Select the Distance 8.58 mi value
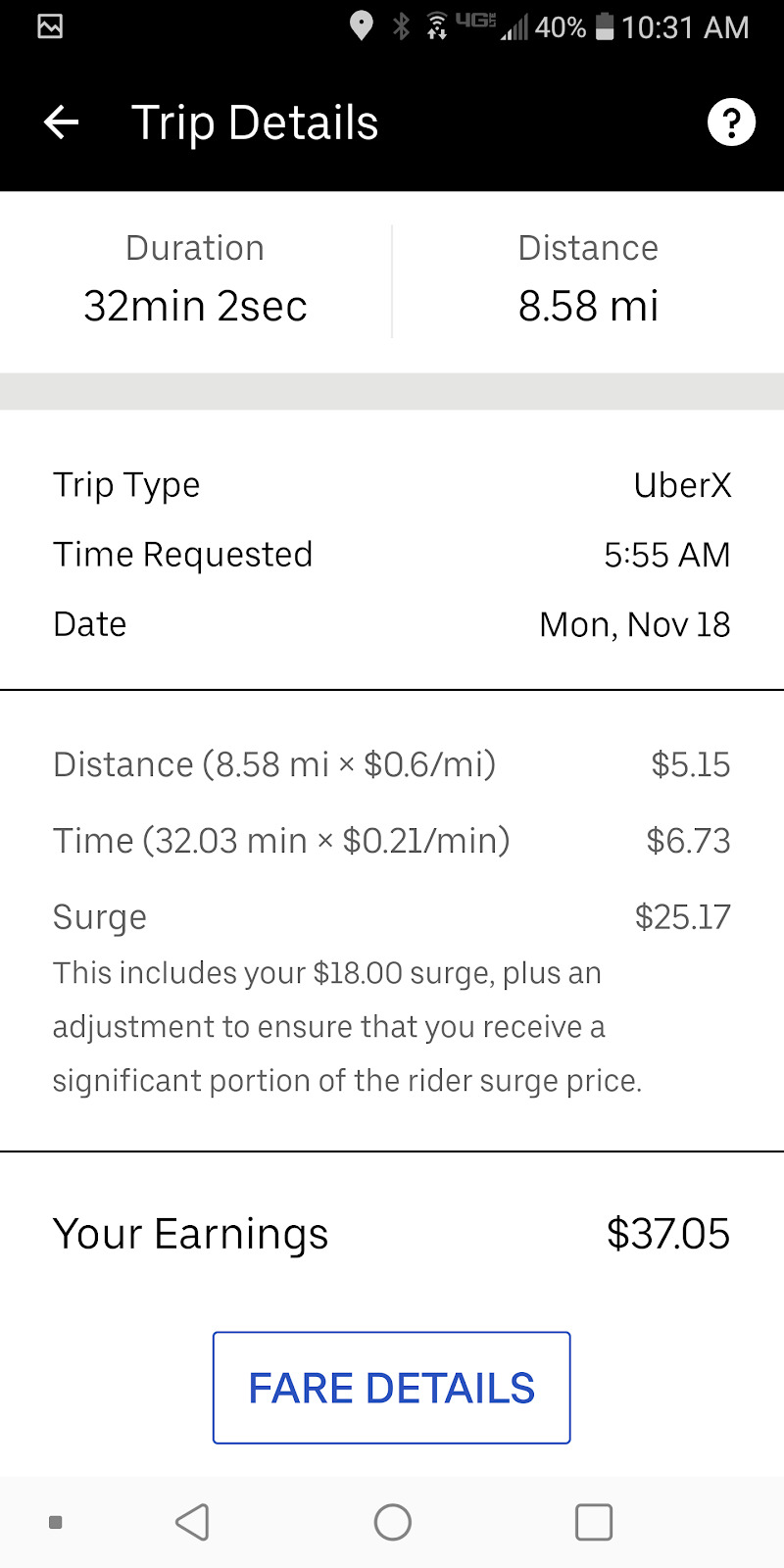Image resolution: width=784 pixels, height=1568 pixels. [x=588, y=306]
